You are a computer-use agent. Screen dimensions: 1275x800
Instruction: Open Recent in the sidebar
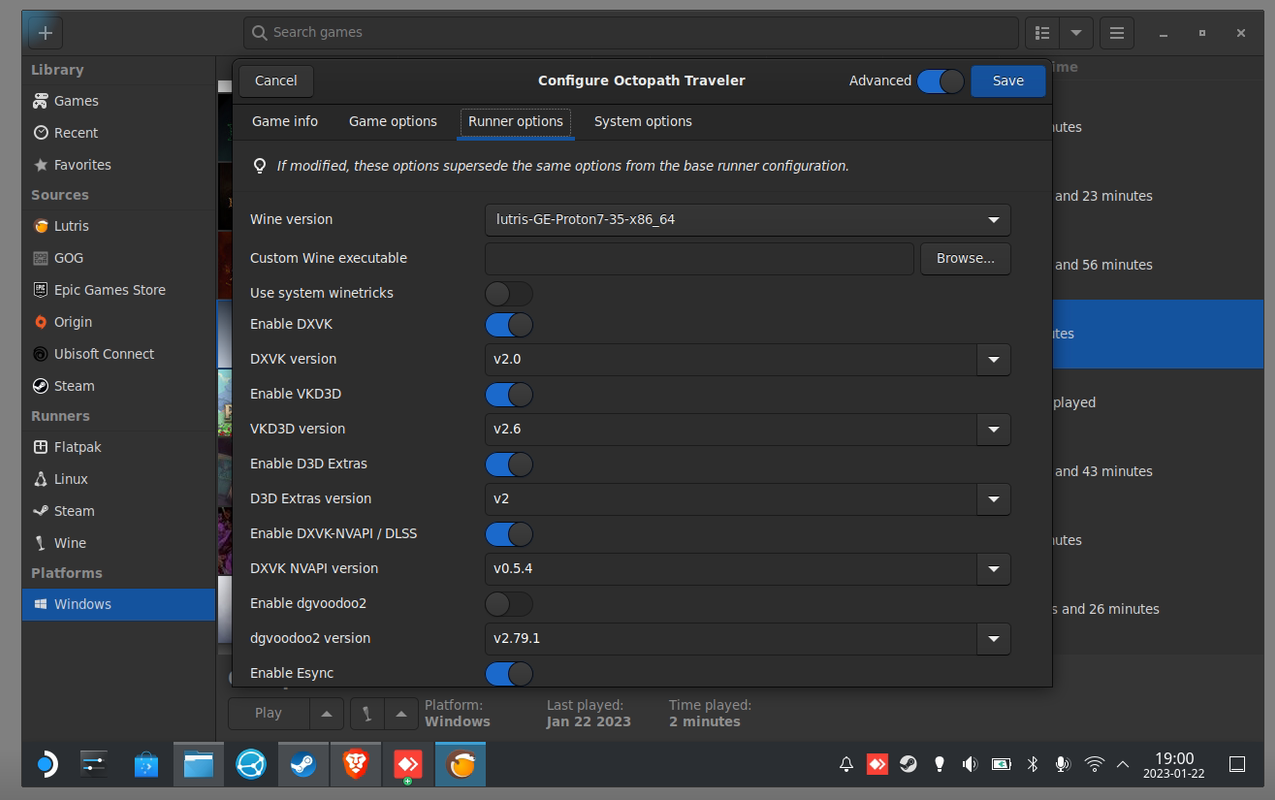click(x=118, y=133)
